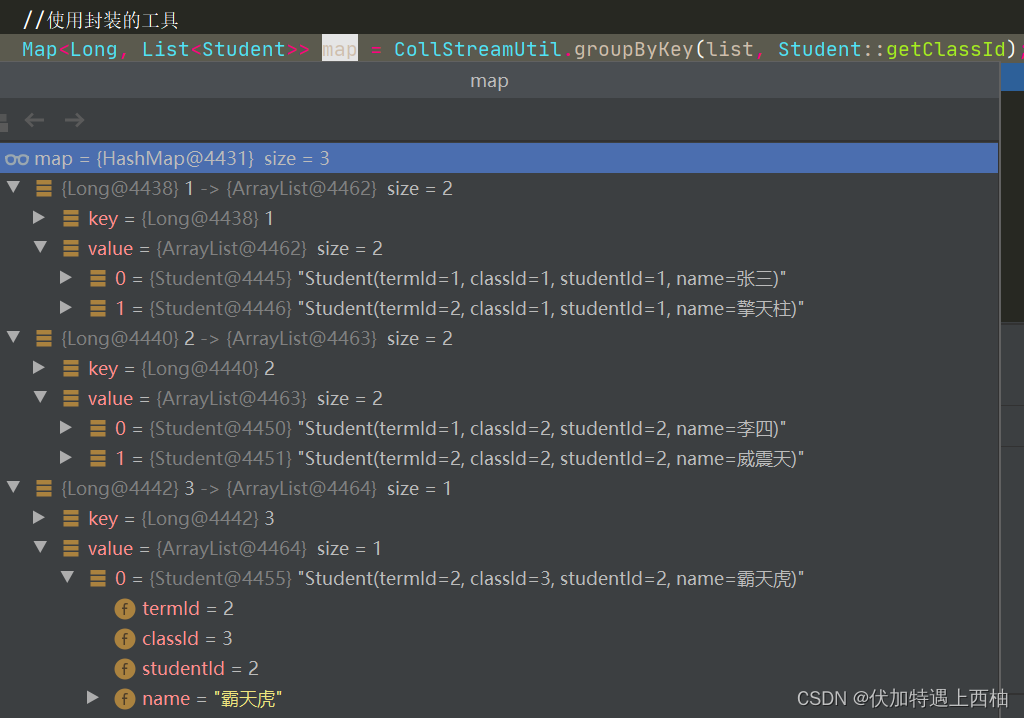Image resolution: width=1024 pixels, height=718 pixels.
Task: Select the termId = 2 field text
Action: click(x=188, y=609)
